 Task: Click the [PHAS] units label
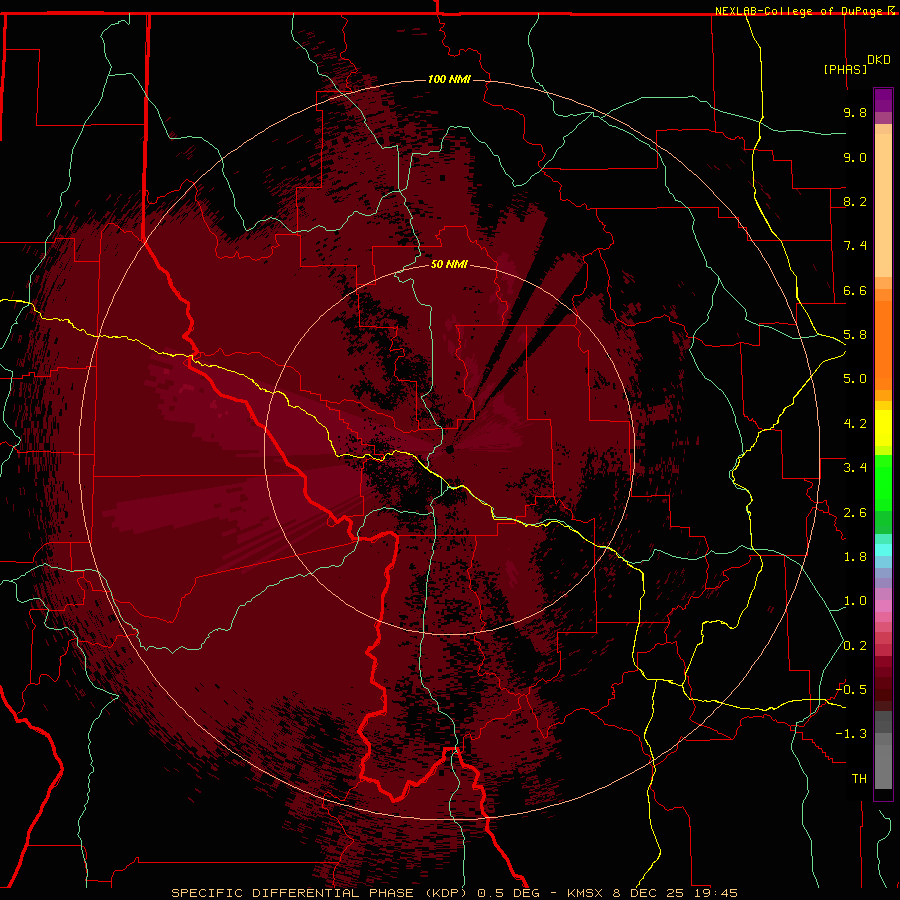click(x=845, y=69)
